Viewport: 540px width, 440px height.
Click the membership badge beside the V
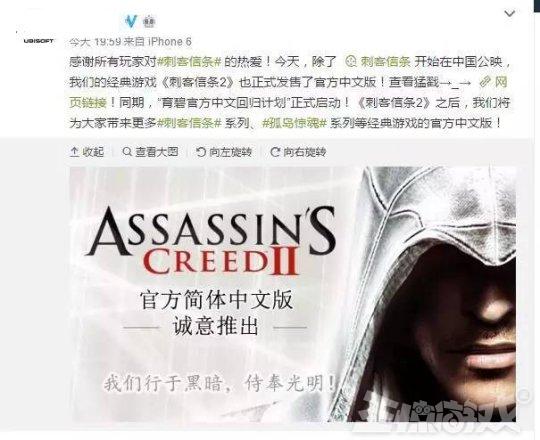[x=148, y=21]
